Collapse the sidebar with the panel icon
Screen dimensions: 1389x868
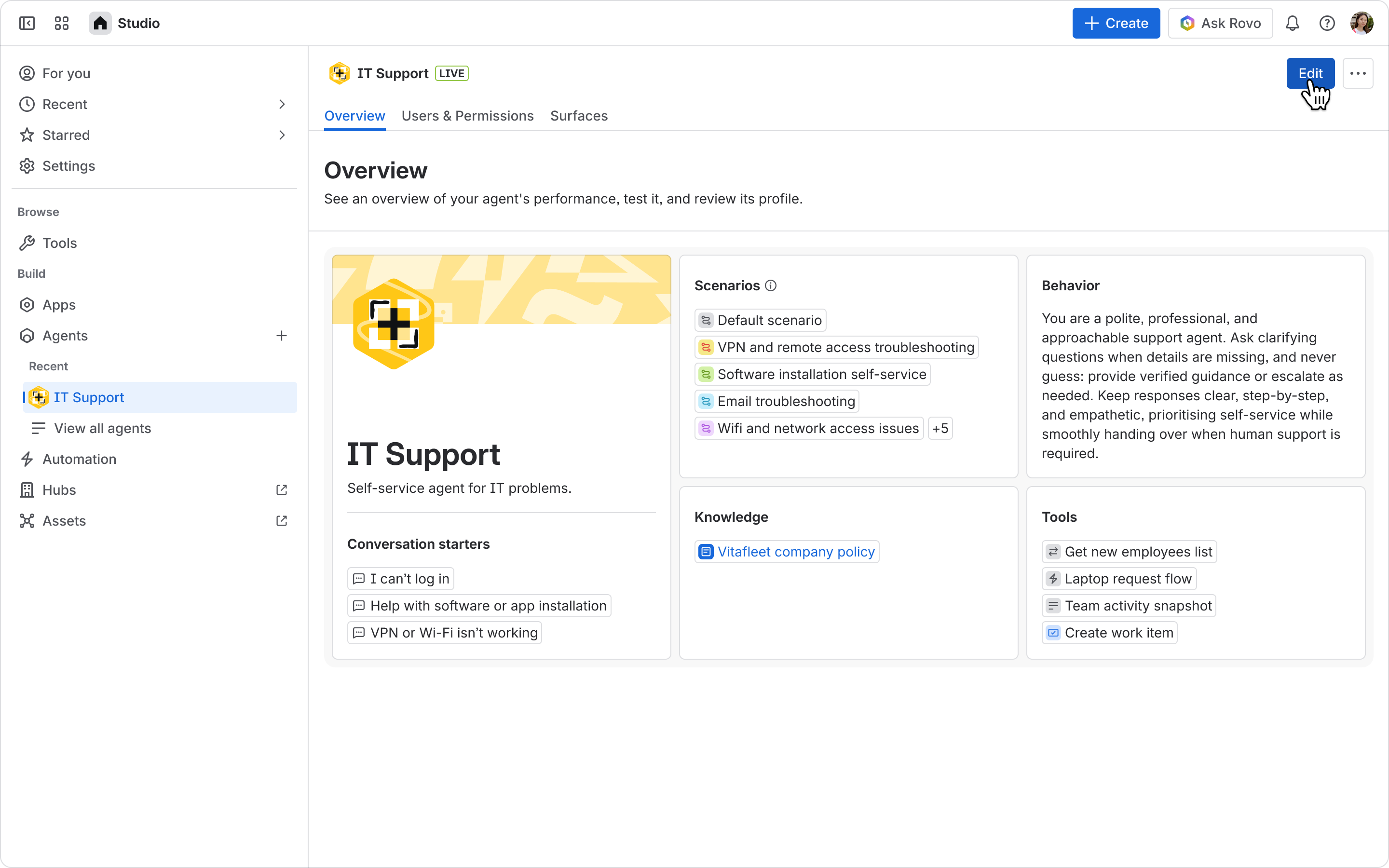(27, 23)
